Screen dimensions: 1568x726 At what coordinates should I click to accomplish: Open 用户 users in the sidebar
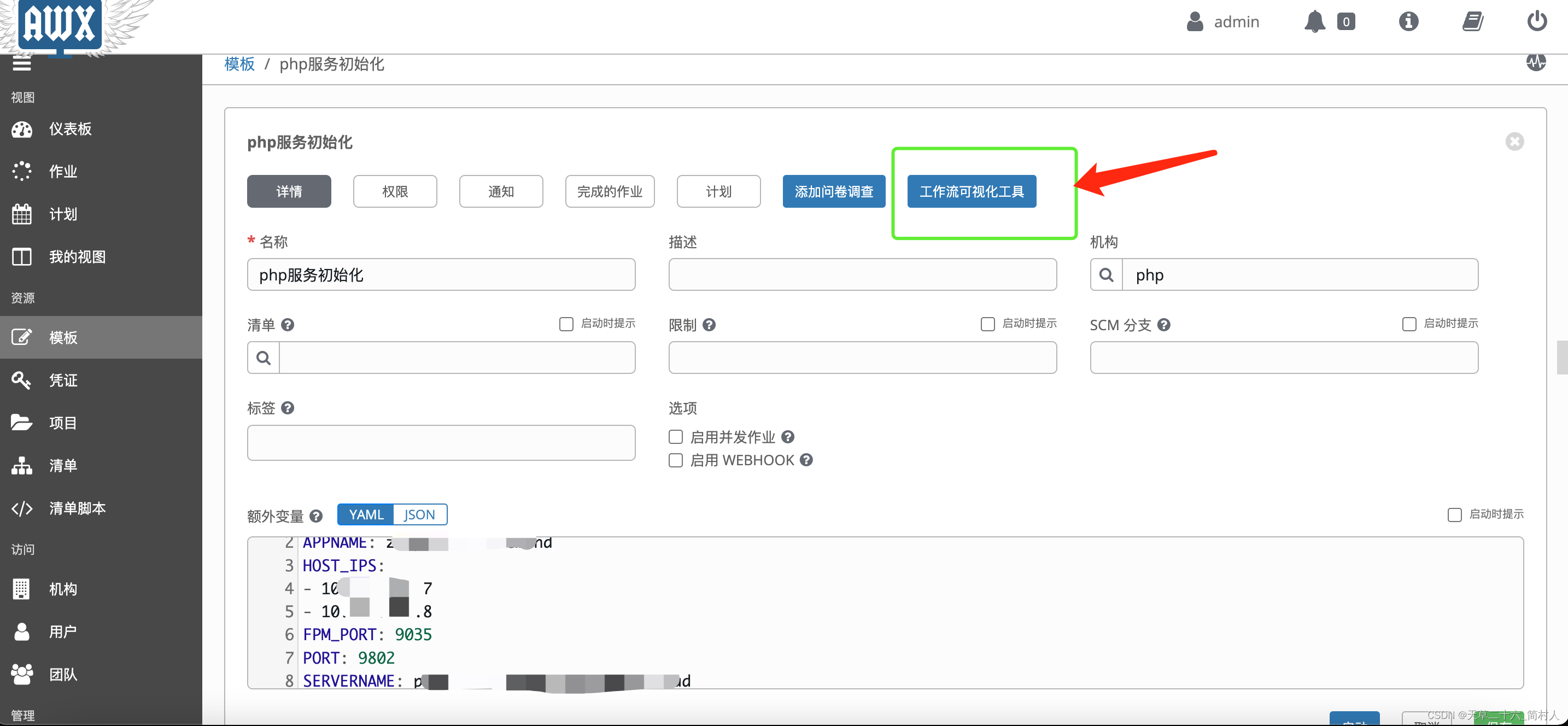pos(101,631)
